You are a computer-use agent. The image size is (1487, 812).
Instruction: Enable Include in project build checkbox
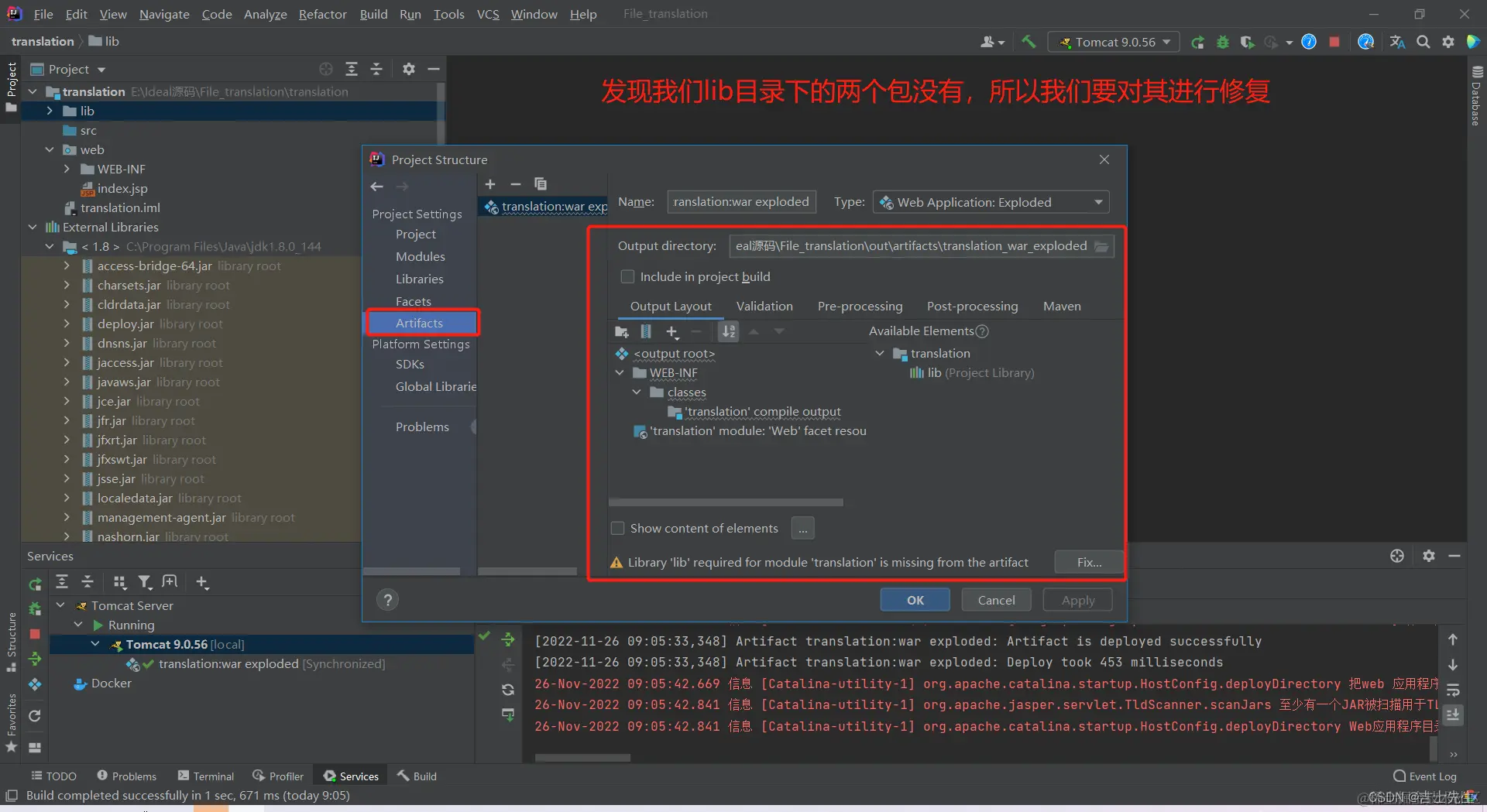click(627, 276)
